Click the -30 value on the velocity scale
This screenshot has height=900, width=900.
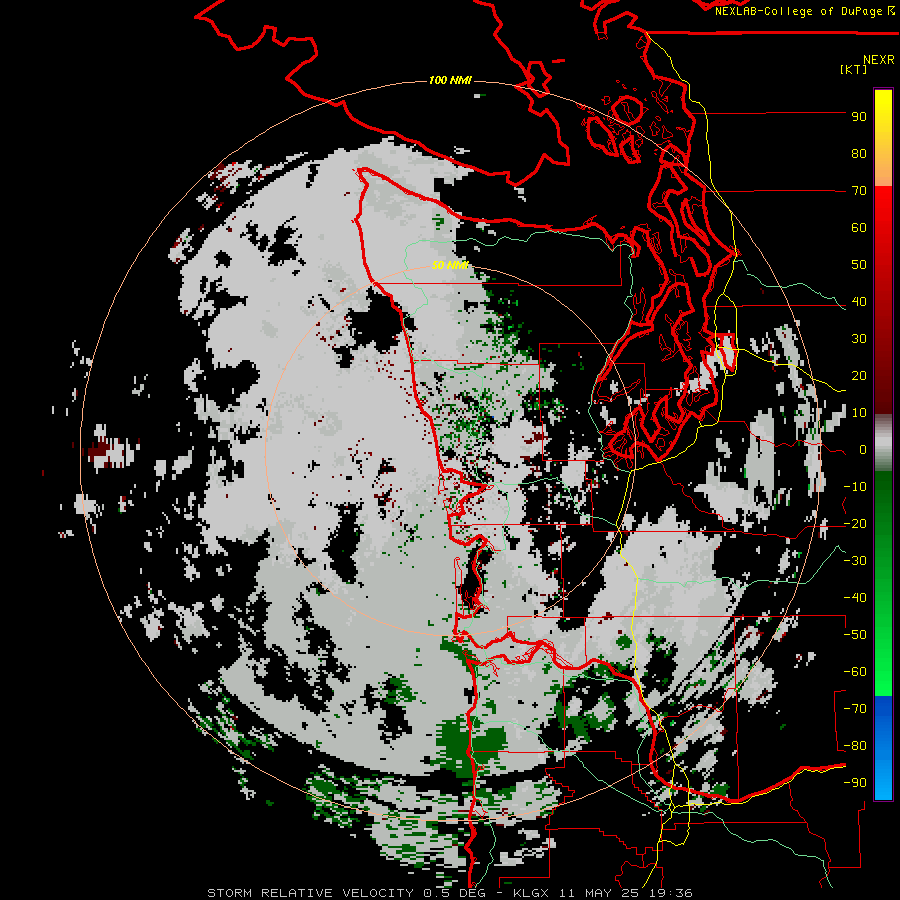click(x=855, y=561)
